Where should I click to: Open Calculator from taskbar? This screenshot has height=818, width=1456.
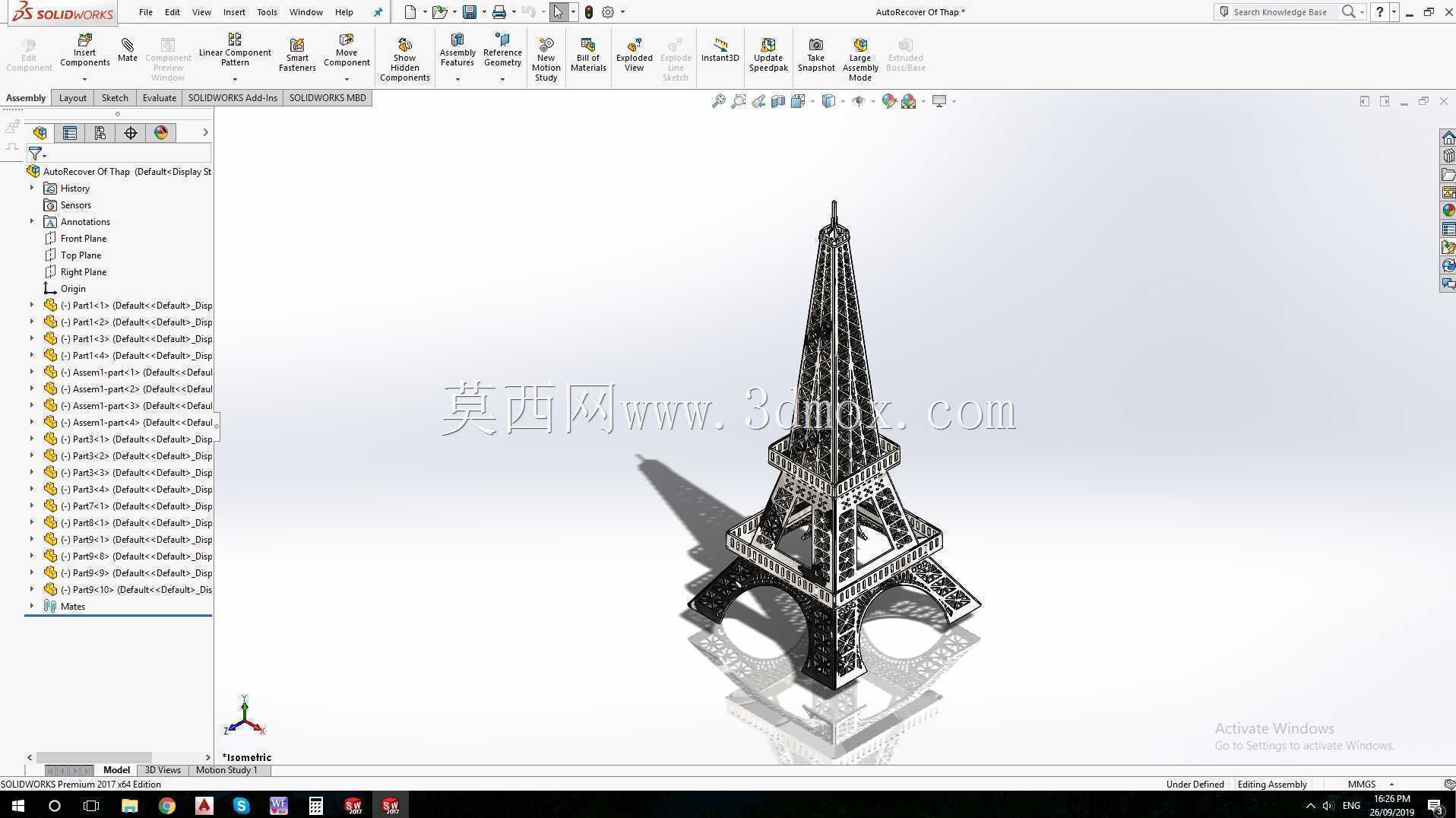point(315,805)
